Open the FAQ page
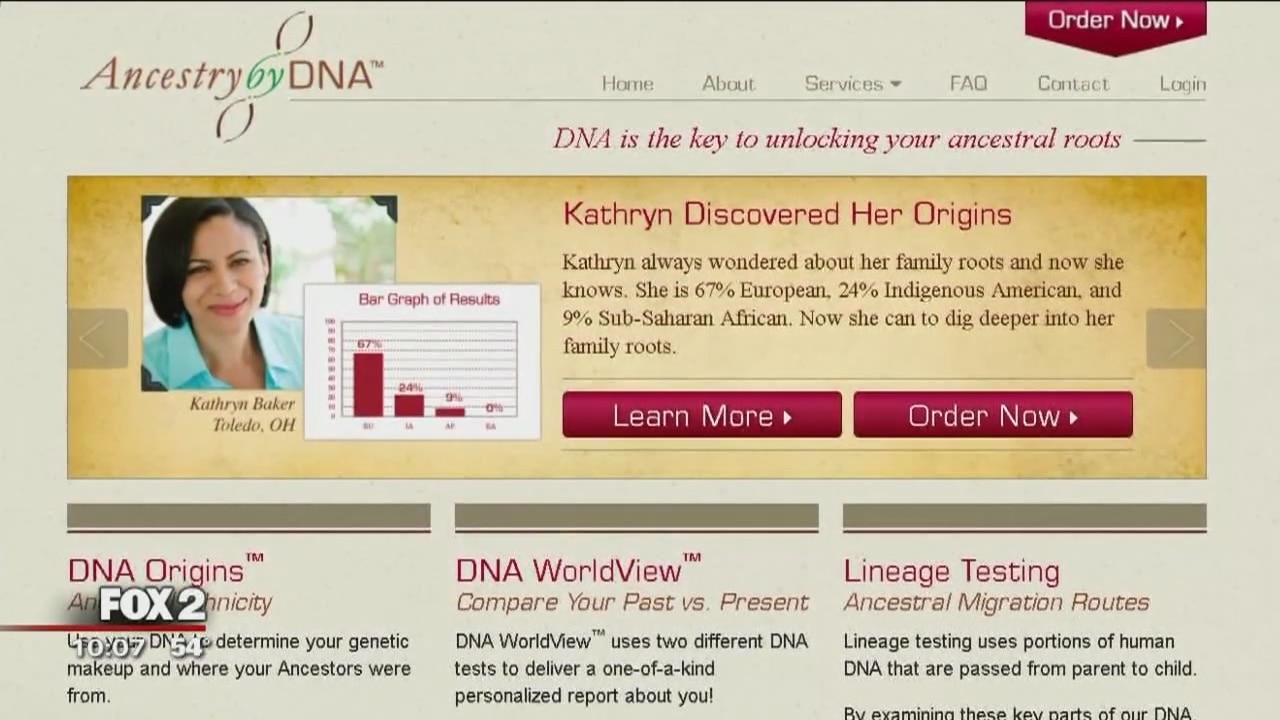1280x720 pixels. pyautogui.click(x=968, y=84)
